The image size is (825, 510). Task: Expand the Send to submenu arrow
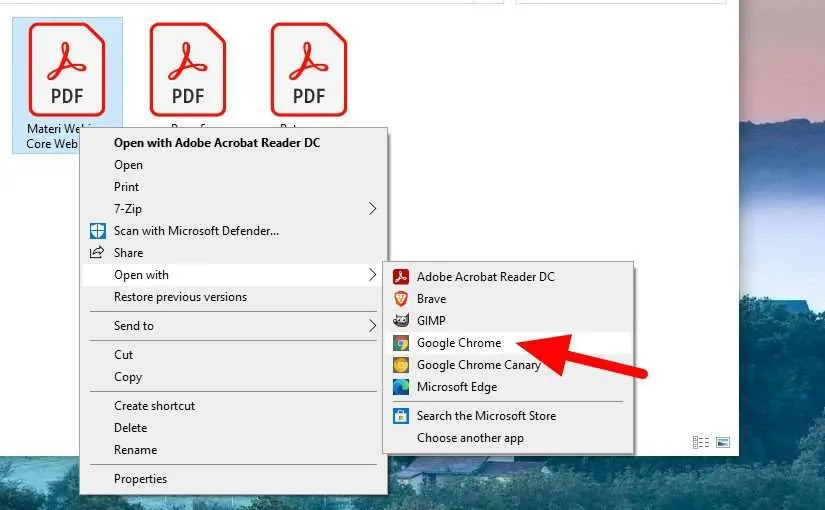(x=373, y=326)
